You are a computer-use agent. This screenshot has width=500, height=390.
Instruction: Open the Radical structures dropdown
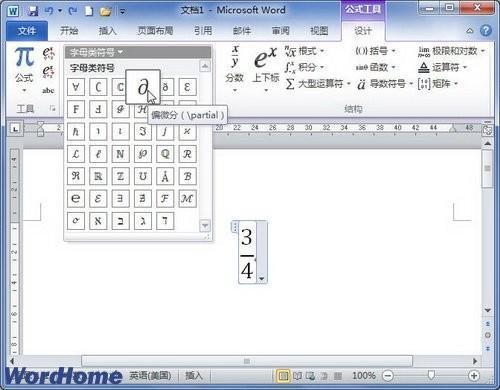click(x=304, y=51)
